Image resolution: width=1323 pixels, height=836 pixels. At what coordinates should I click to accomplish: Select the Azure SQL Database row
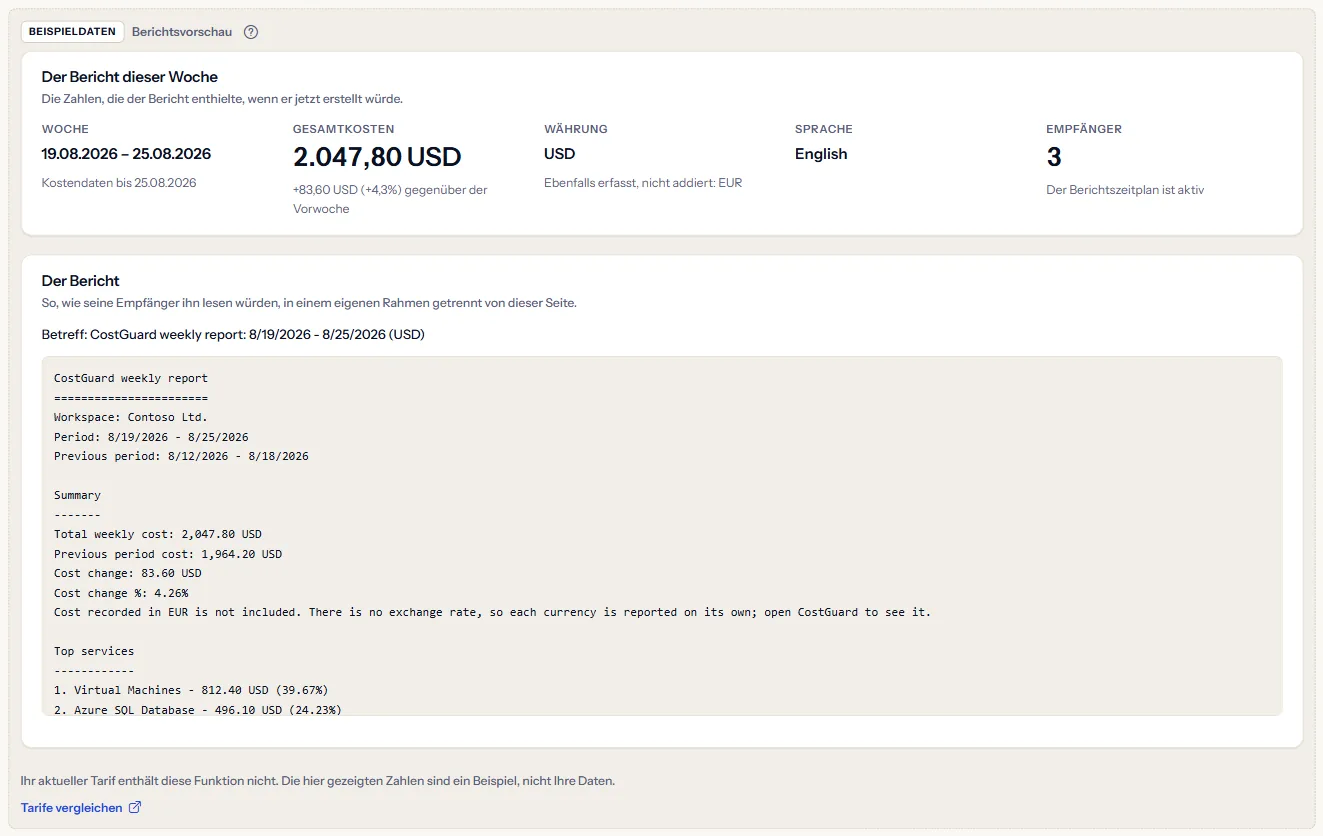tap(198, 709)
